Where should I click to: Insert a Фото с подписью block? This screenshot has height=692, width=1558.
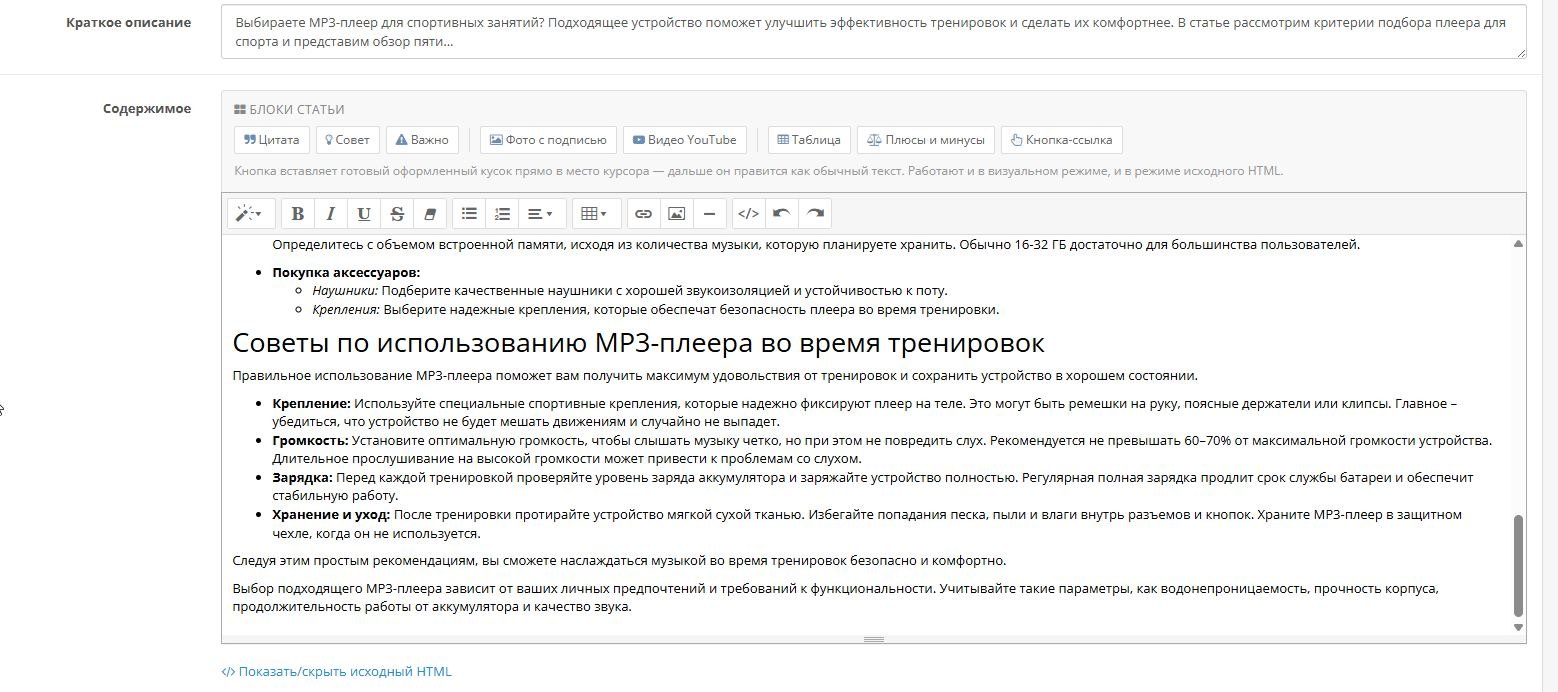click(x=548, y=140)
